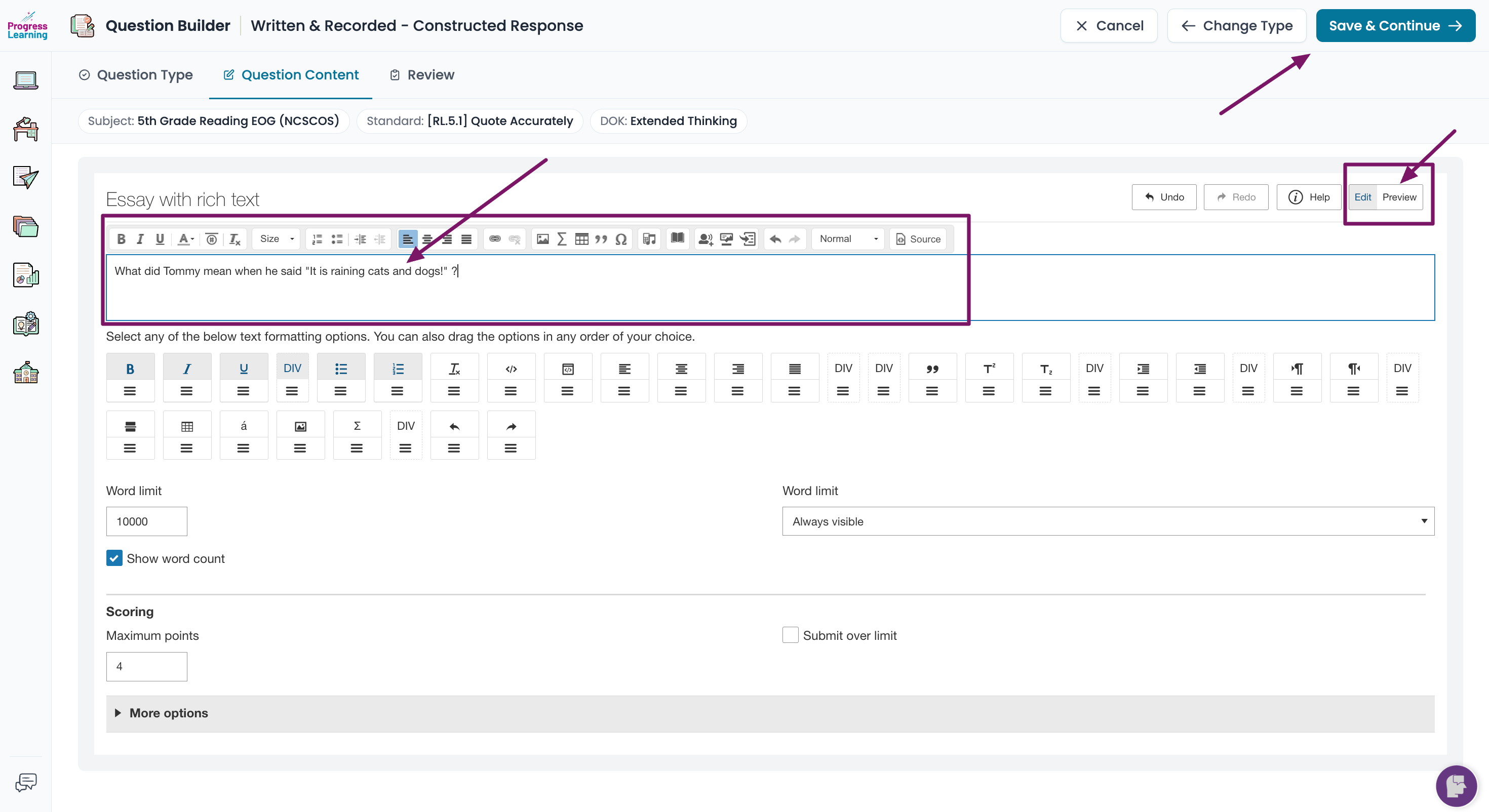Image resolution: width=1489 pixels, height=812 pixels.
Task: Open the omega special character picker
Action: point(621,238)
